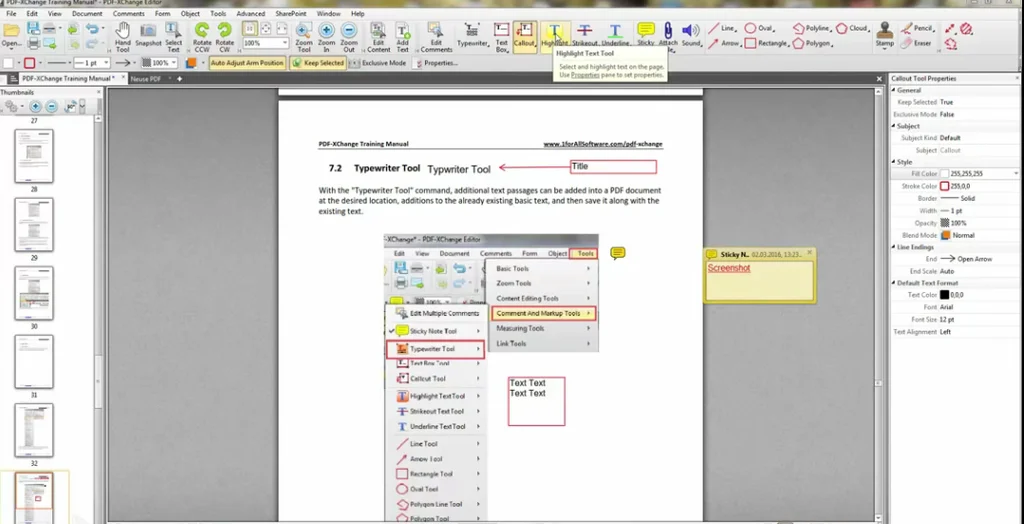Toggle Exclusive Mode
This screenshot has width=1024, height=524.
[378, 63]
